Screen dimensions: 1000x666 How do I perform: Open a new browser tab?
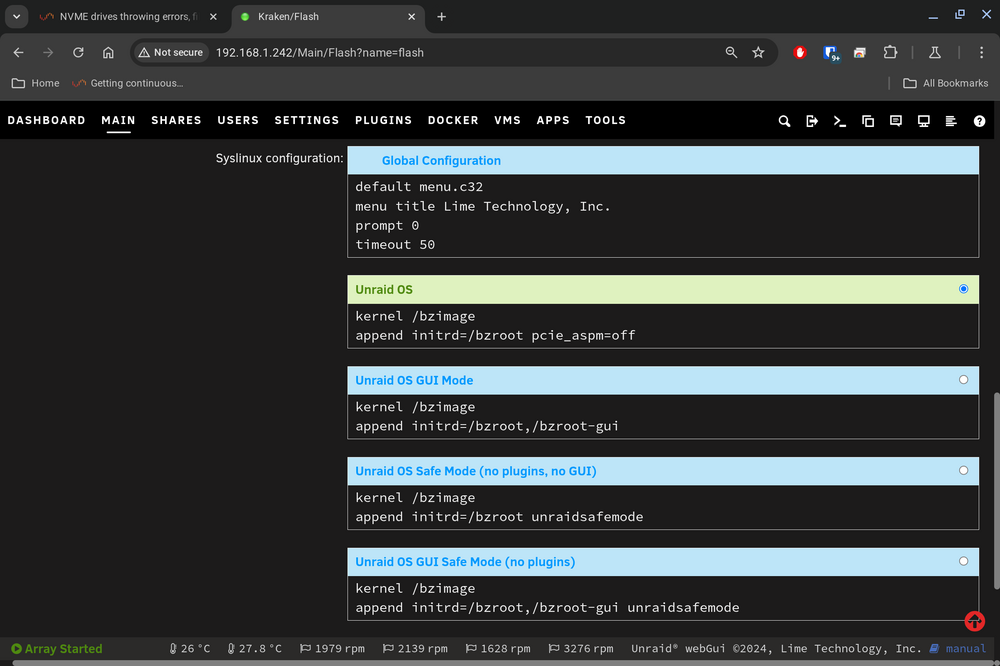tap(441, 17)
